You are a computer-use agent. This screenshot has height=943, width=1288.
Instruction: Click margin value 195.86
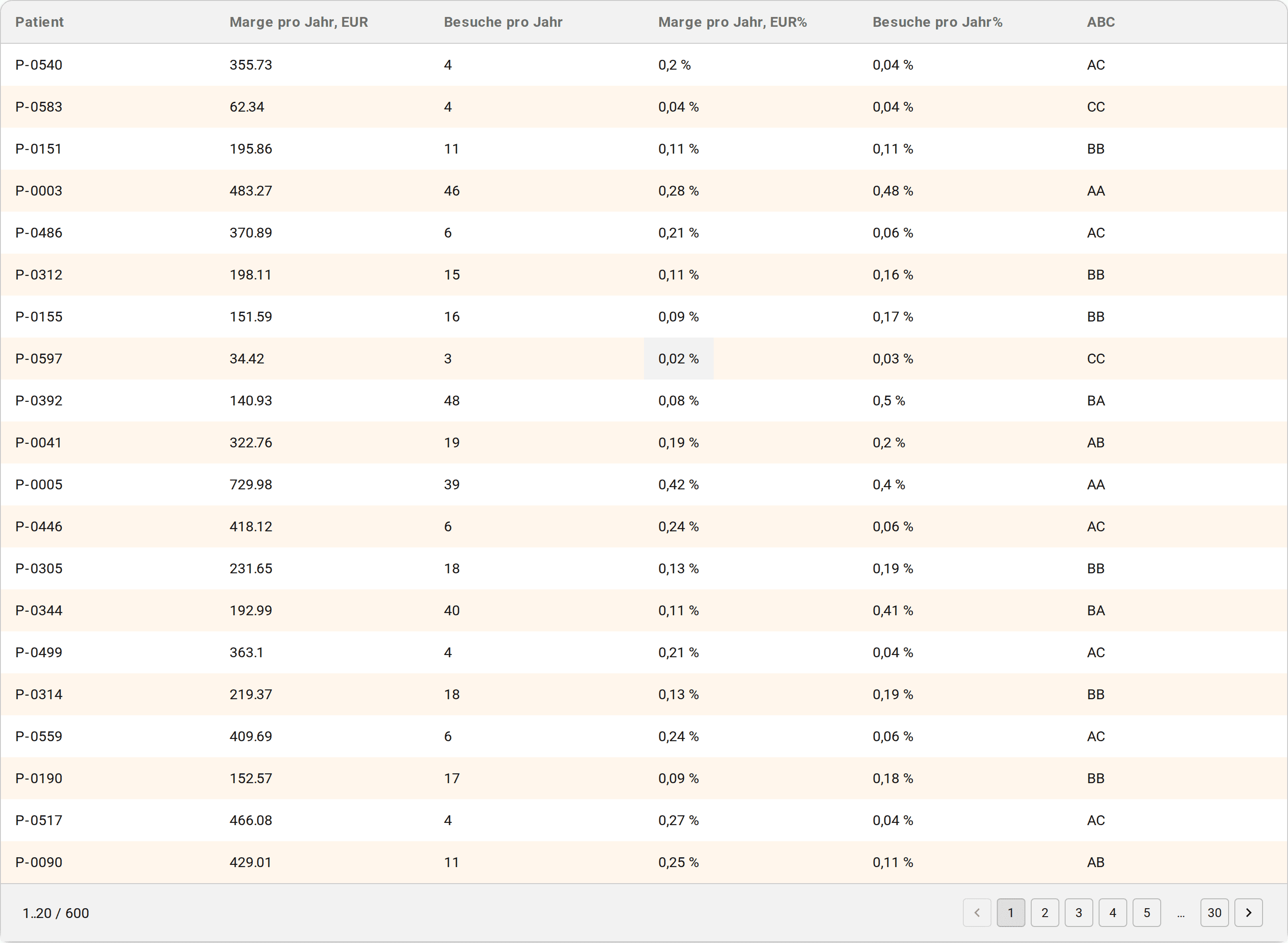251,149
